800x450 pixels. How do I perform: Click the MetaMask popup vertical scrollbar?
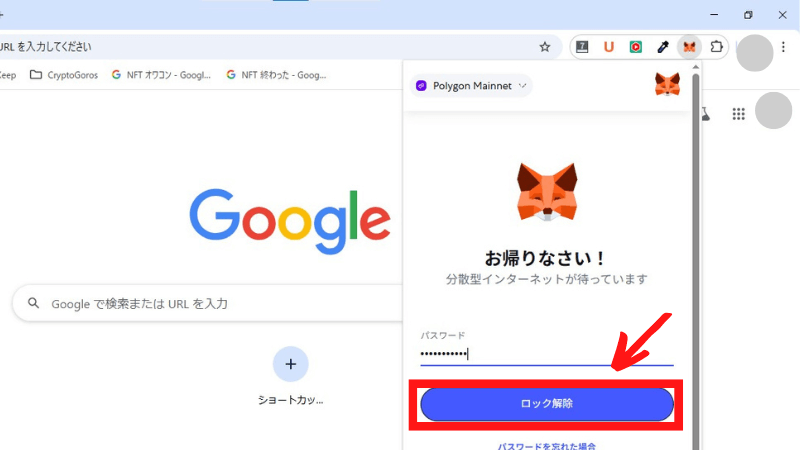(695, 260)
